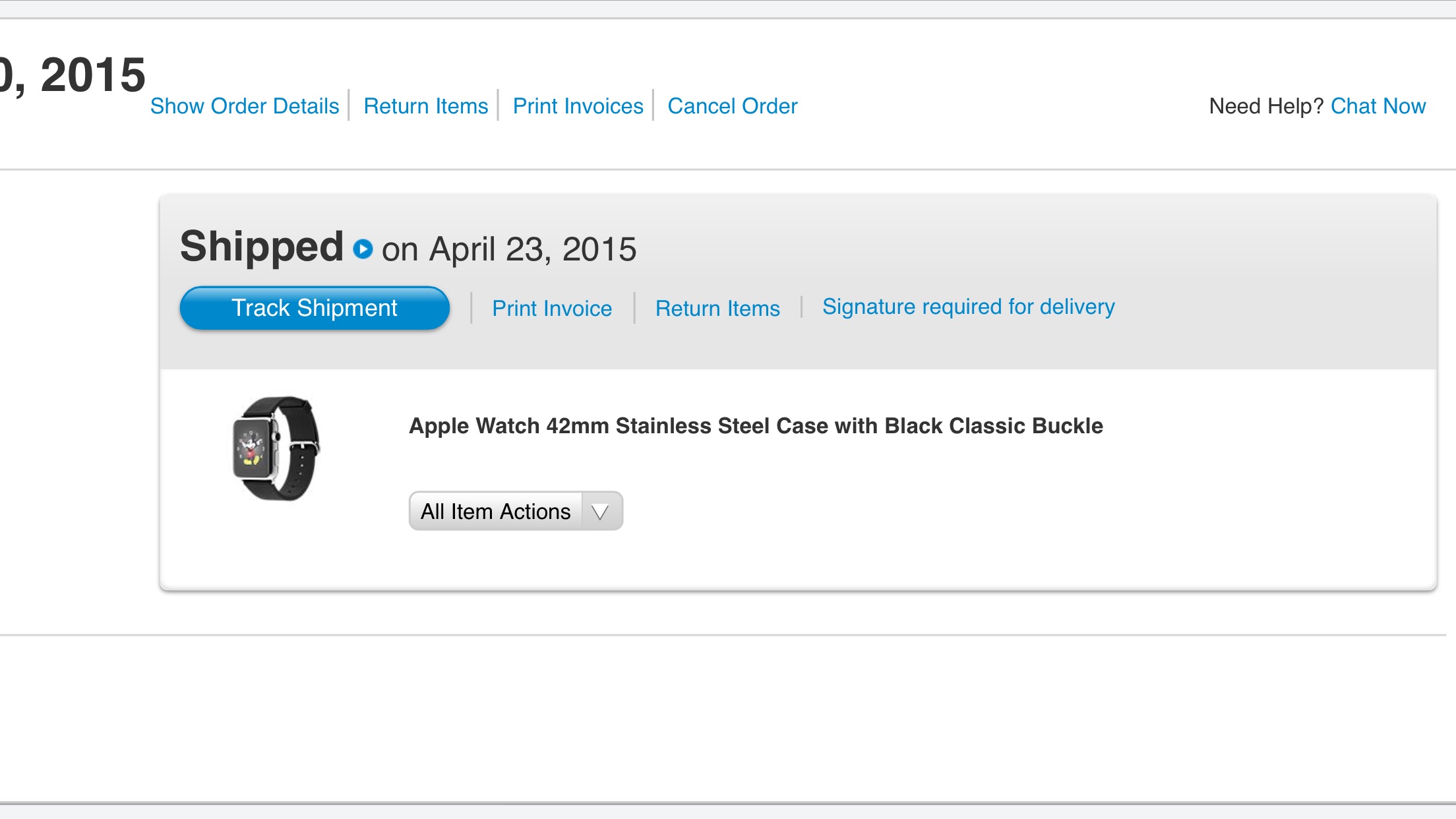Open the Apple Watch product thumbnail
Screen dimensions: 1456x819
276,448
